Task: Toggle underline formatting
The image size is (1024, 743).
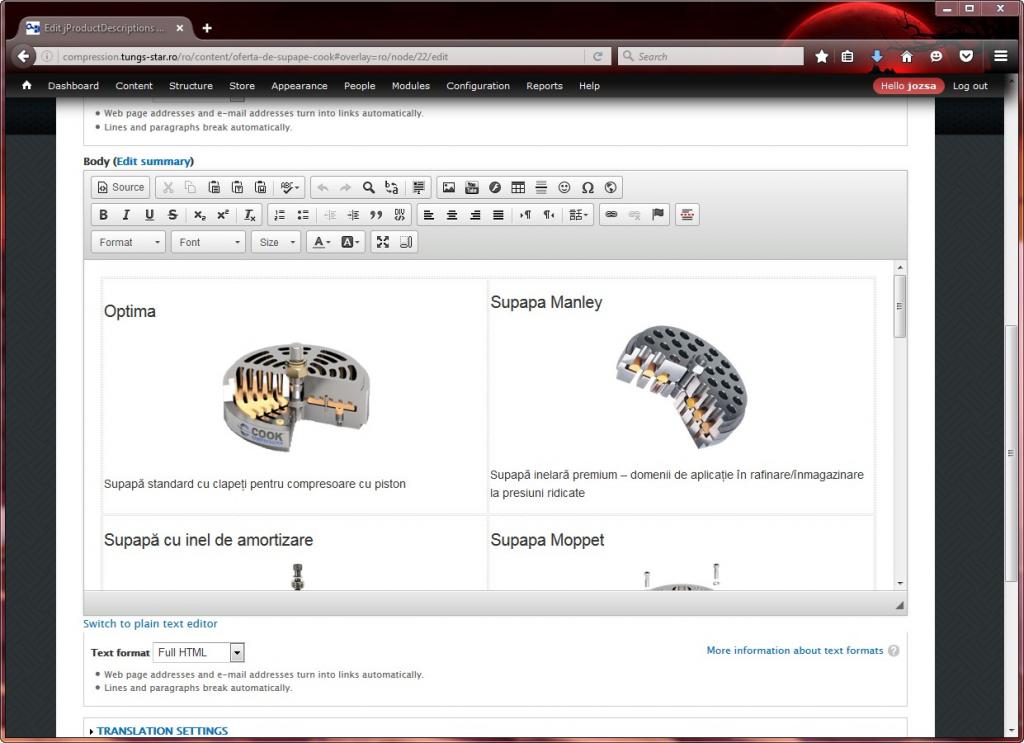Action: click(149, 215)
